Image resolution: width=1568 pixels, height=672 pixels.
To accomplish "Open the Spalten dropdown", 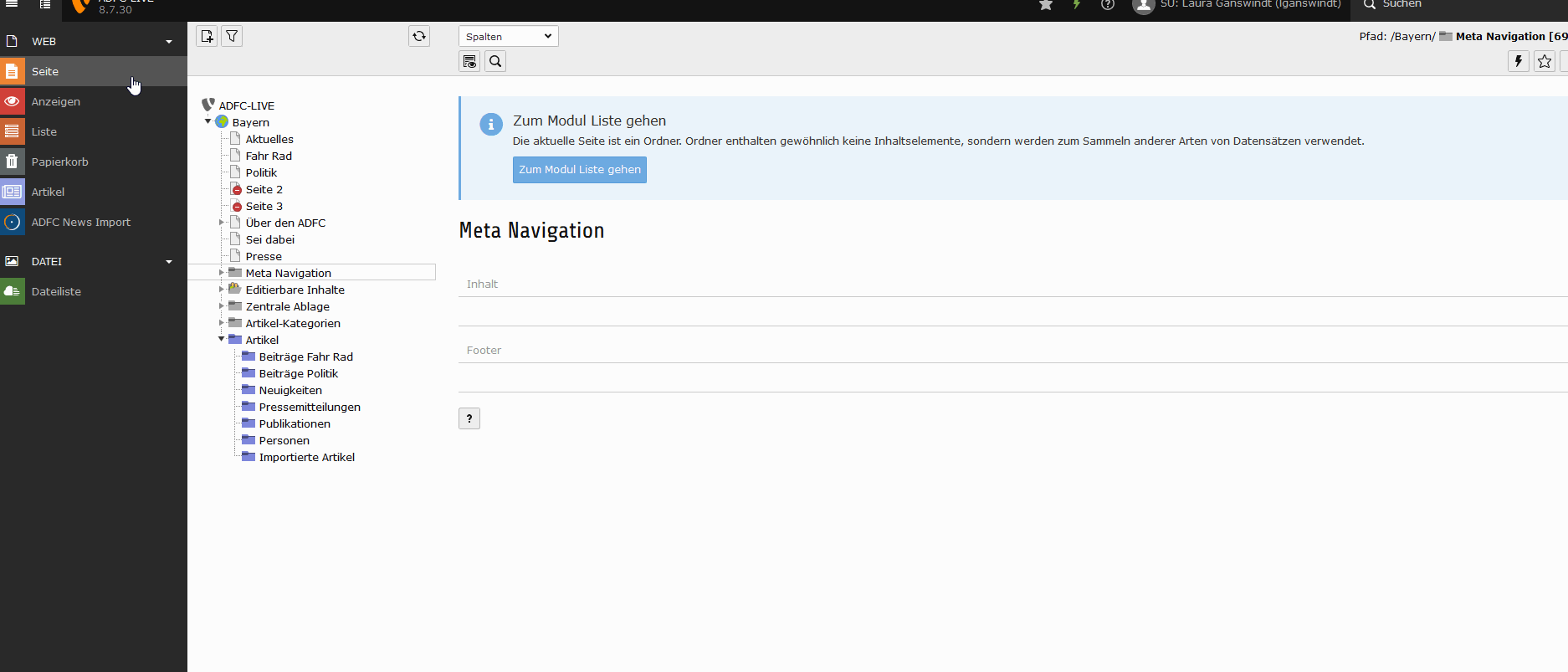I will pyautogui.click(x=508, y=36).
